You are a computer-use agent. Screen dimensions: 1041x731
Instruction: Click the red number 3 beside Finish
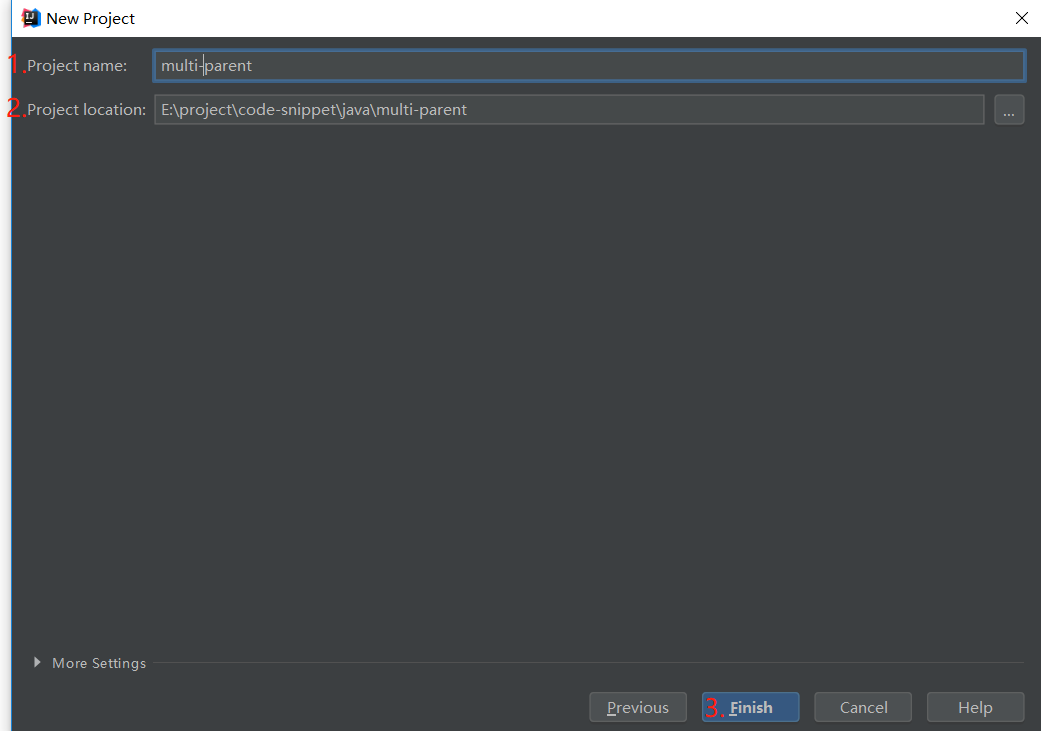coord(714,708)
